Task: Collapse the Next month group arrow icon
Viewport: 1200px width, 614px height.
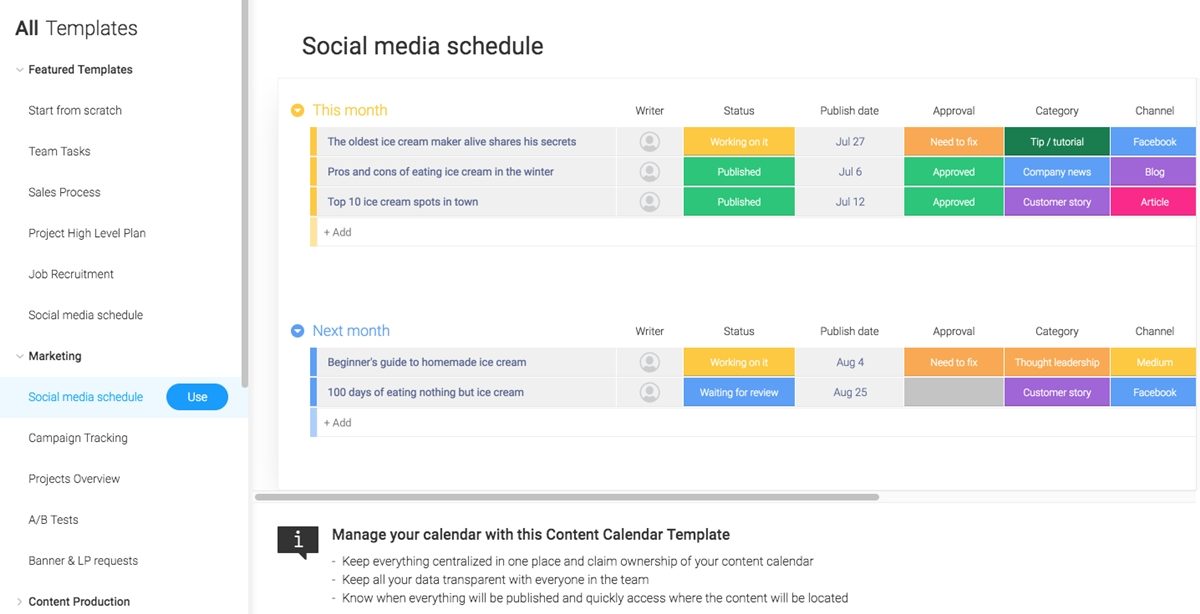Action: [297, 330]
